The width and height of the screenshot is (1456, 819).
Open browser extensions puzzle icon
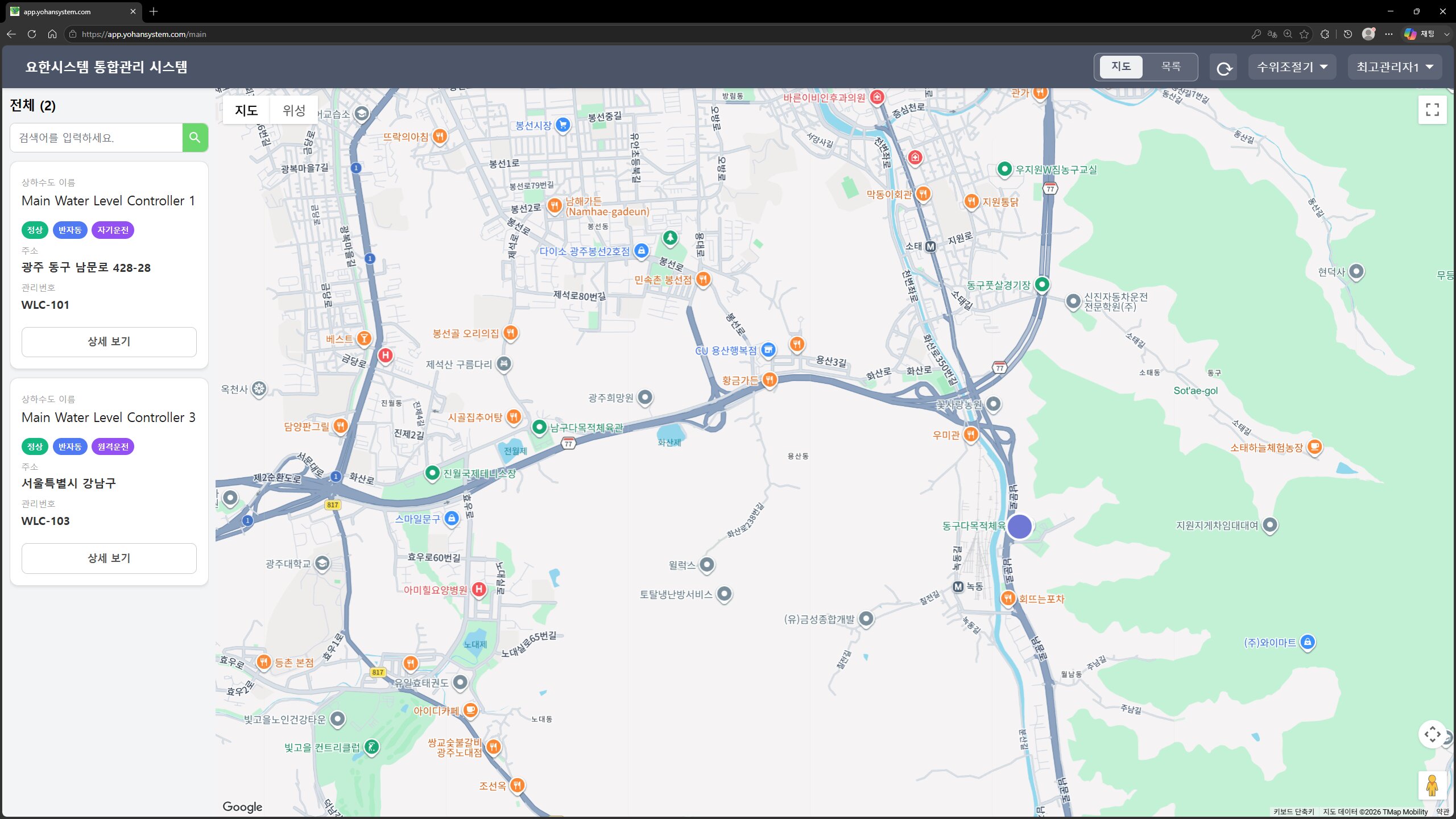point(1325,34)
